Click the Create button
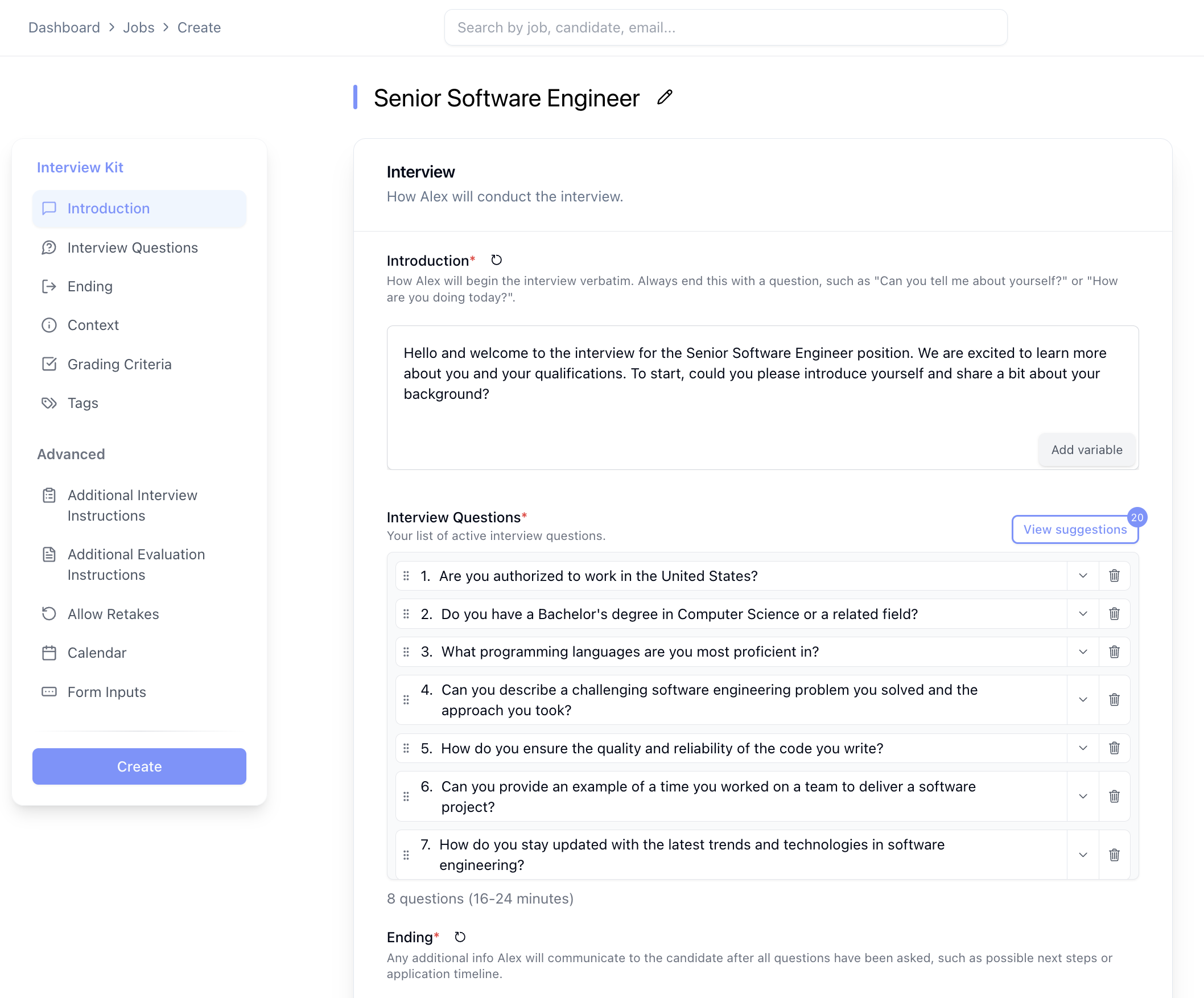The width and height of the screenshot is (1204, 998). pyautogui.click(x=139, y=766)
